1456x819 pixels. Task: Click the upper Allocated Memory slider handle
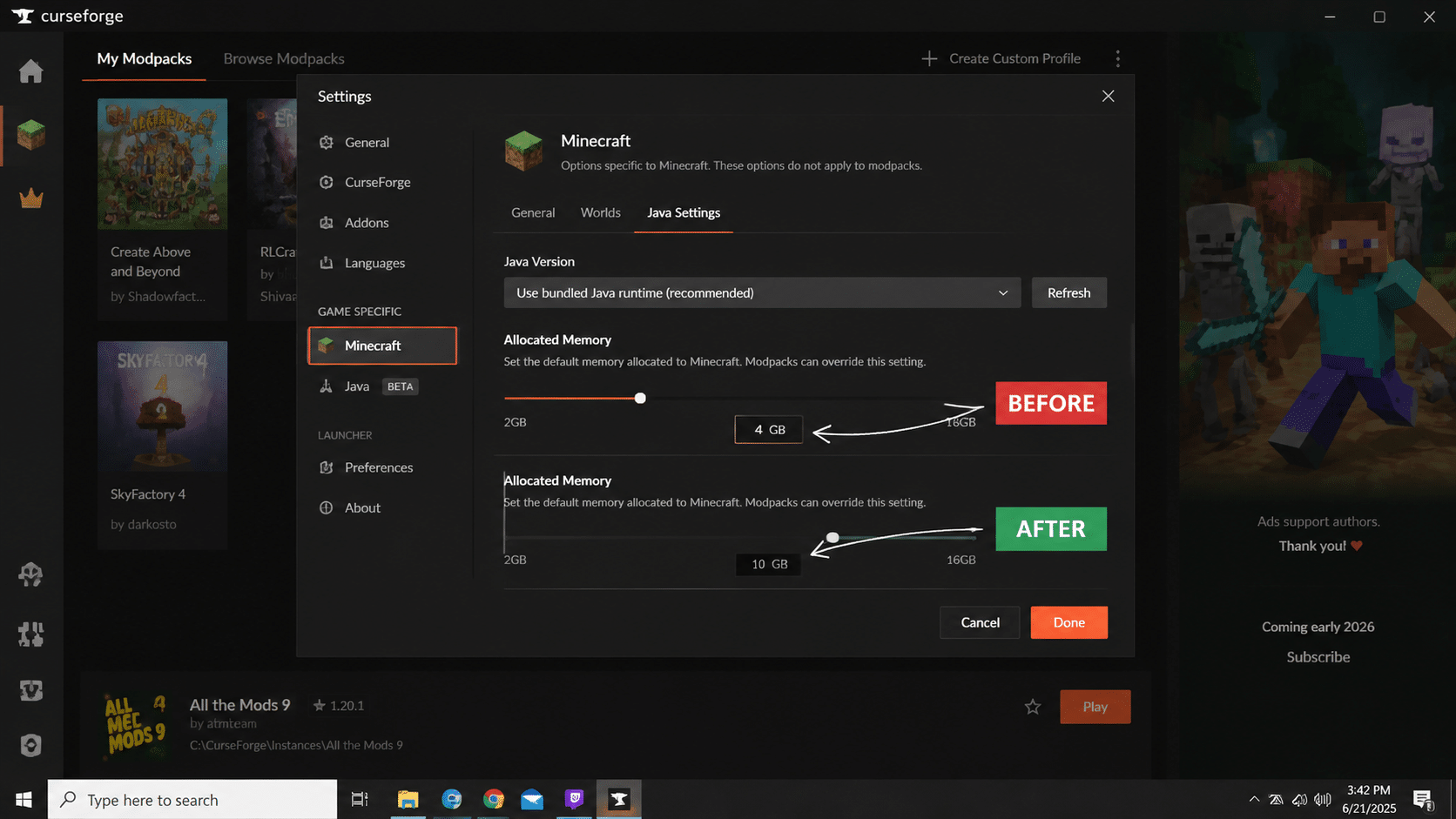pos(640,398)
